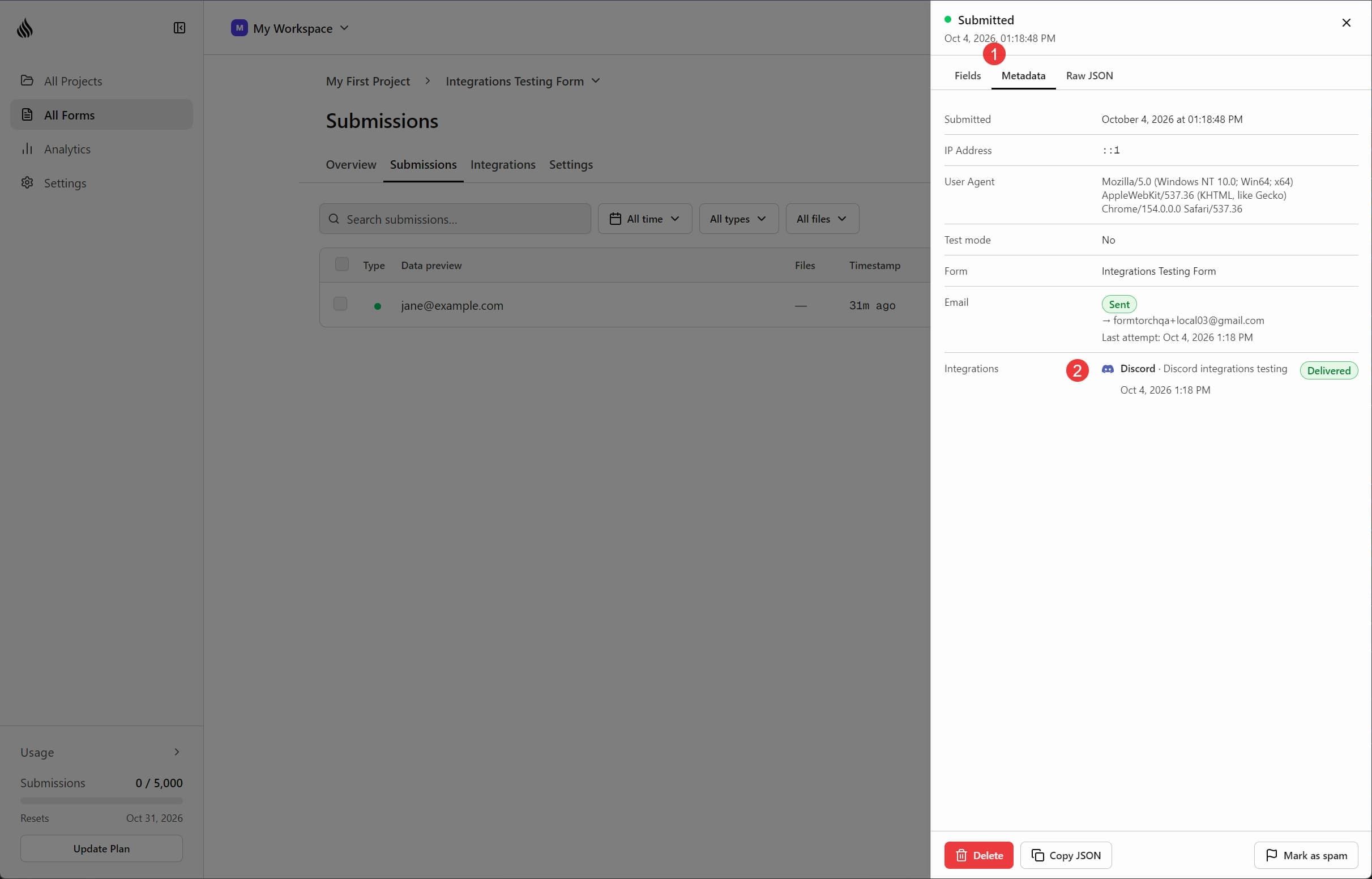Close the submission details panel
This screenshot has height=879, width=1372.
[1347, 23]
